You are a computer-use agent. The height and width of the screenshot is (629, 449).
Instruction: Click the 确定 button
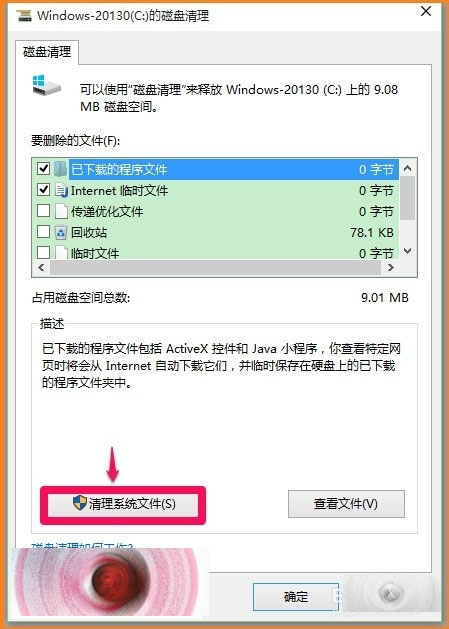(296, 597)
